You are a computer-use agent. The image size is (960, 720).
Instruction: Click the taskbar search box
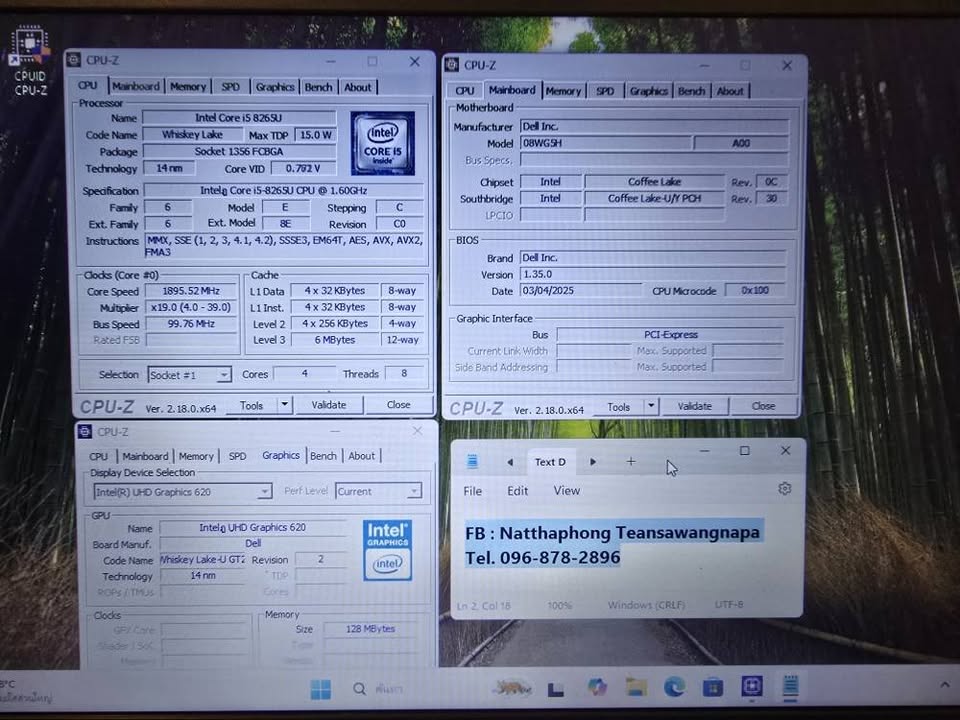(x=380, y=689)
